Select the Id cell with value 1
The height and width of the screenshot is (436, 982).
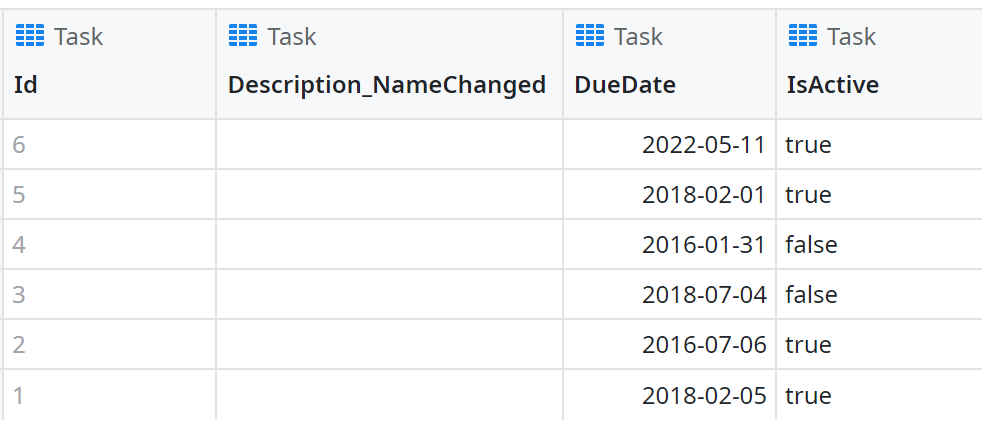pyautogui.click(x=19, y=396)
